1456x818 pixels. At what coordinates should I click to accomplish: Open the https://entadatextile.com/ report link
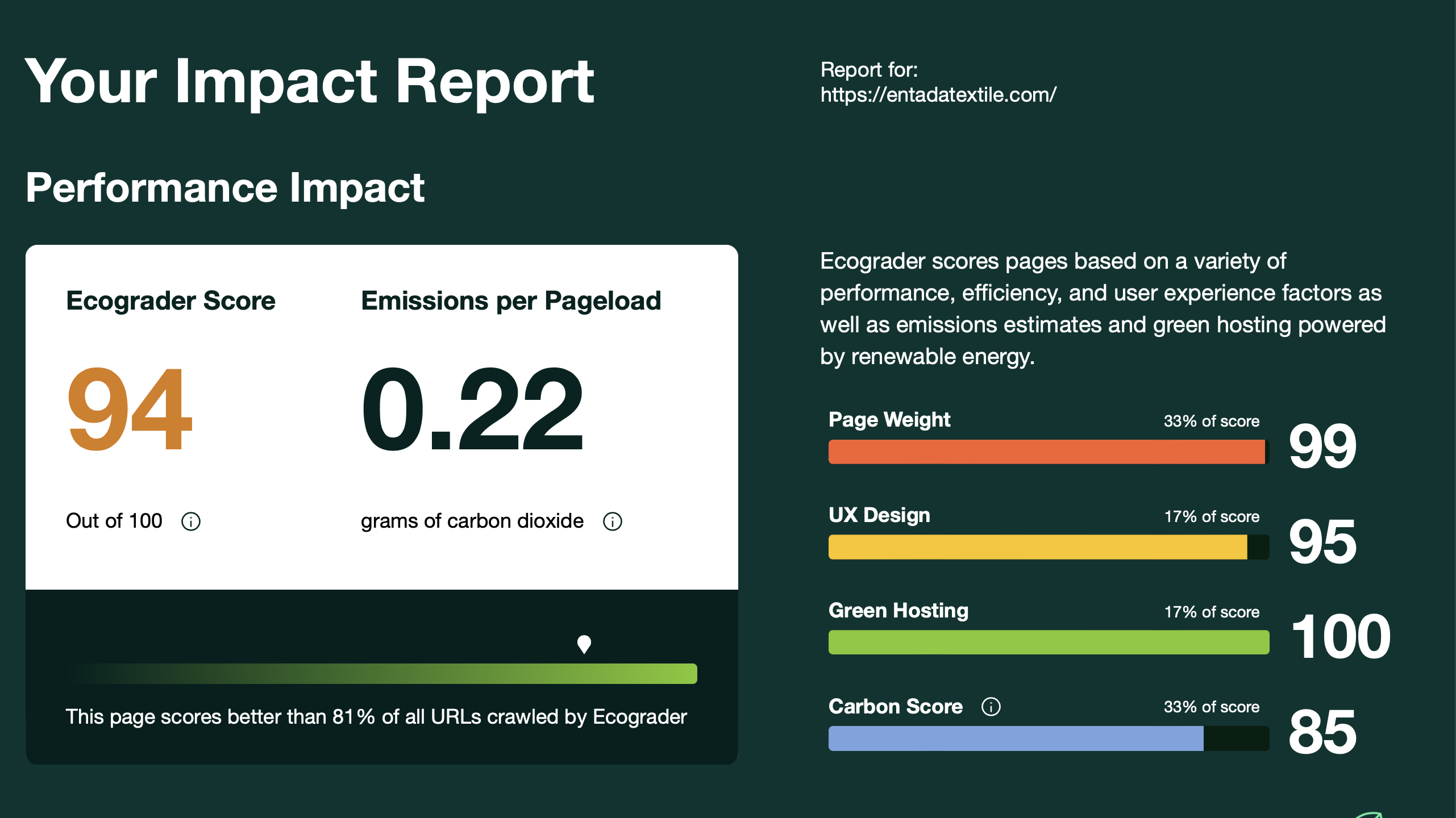coord(938,95)
